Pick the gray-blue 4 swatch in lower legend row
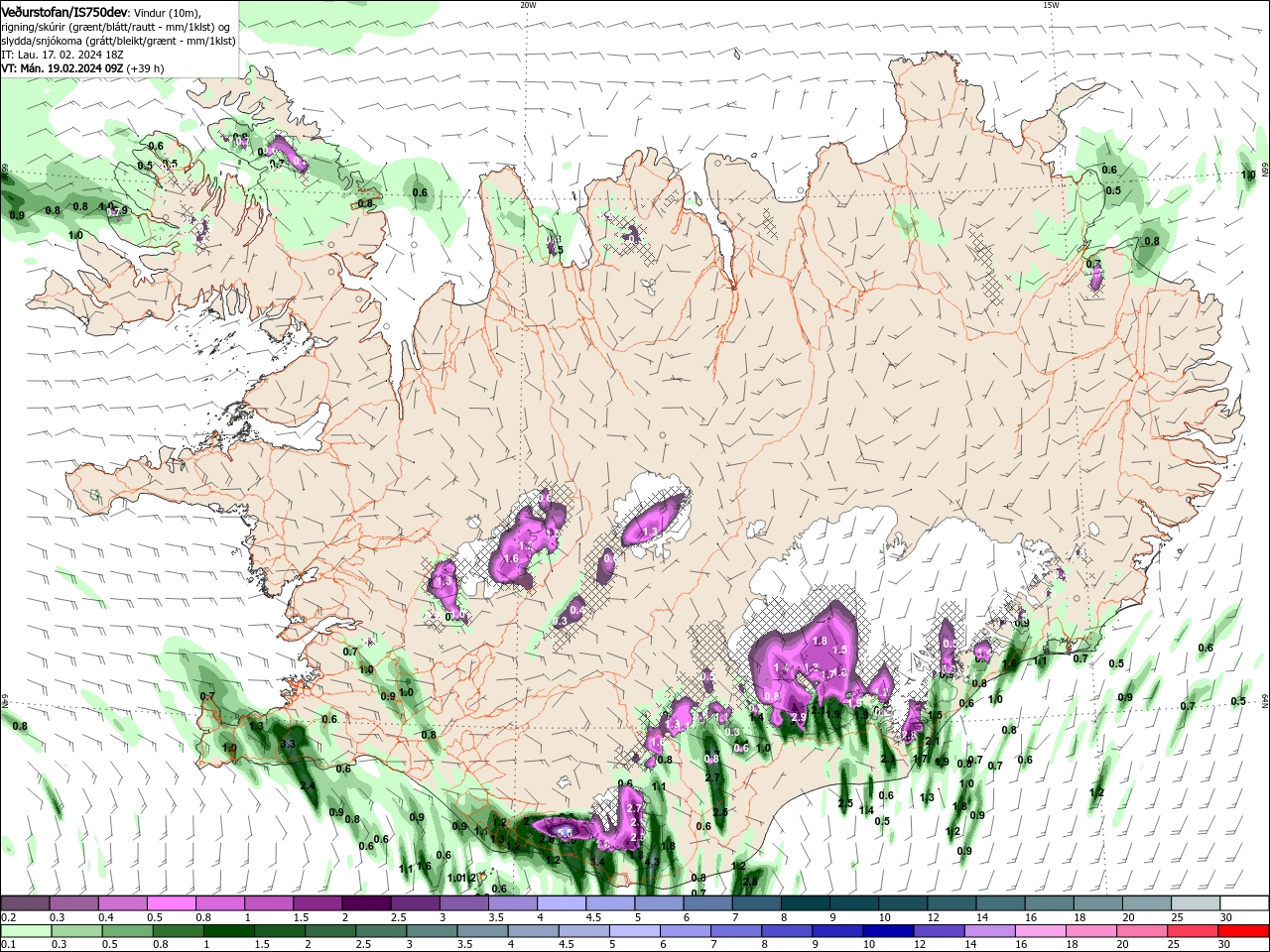Screen dimensions: 1270x952 coord(533,931)
